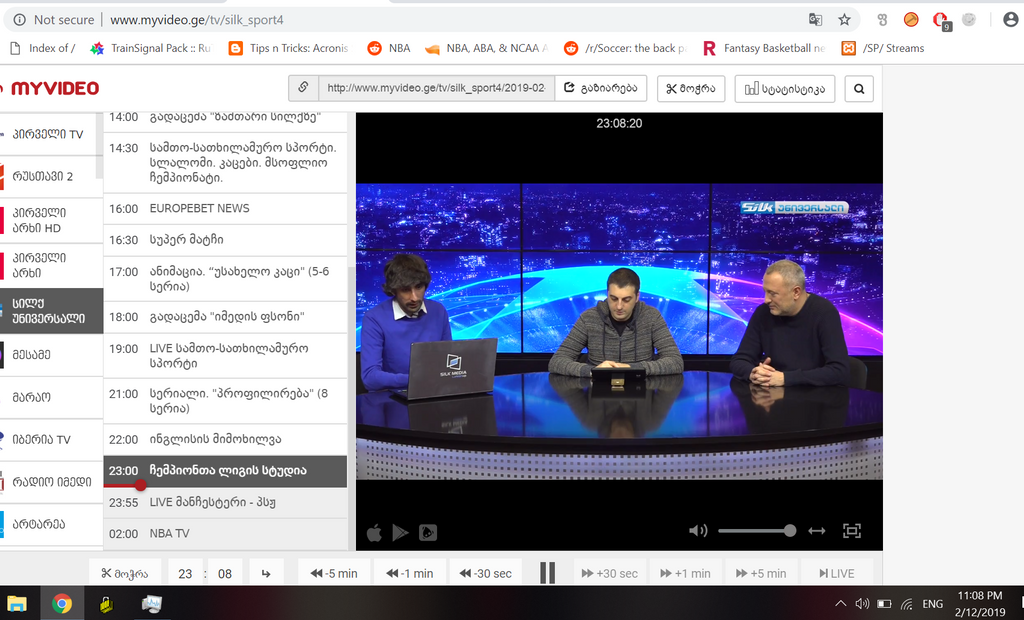
Task: Select მარაო channel
Action: coord(51,397)
